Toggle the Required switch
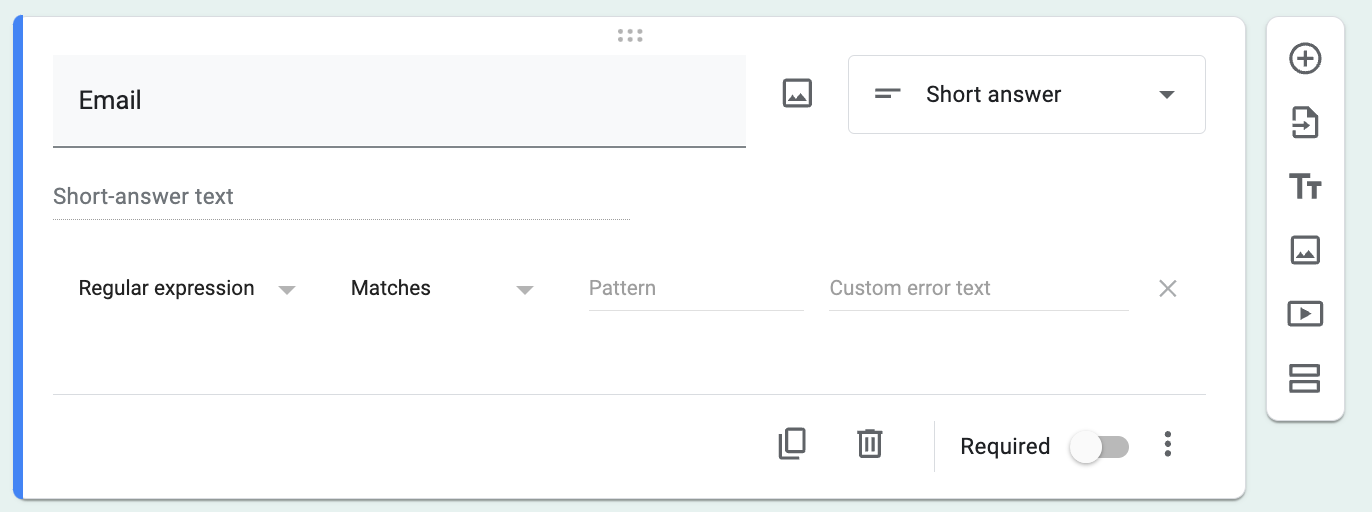 (x=1099, y=447)
